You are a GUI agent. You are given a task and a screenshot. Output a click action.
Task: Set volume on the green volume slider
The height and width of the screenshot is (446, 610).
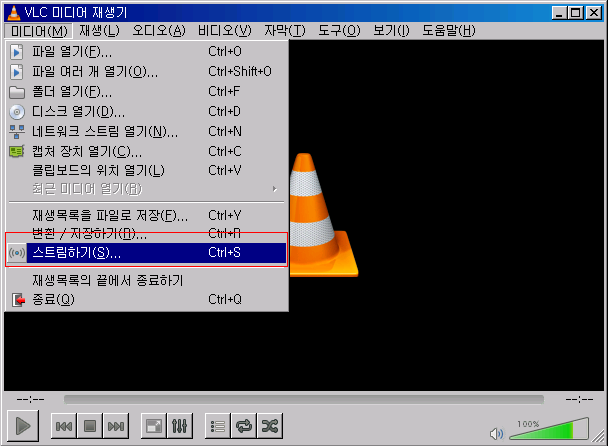point(549,429)
